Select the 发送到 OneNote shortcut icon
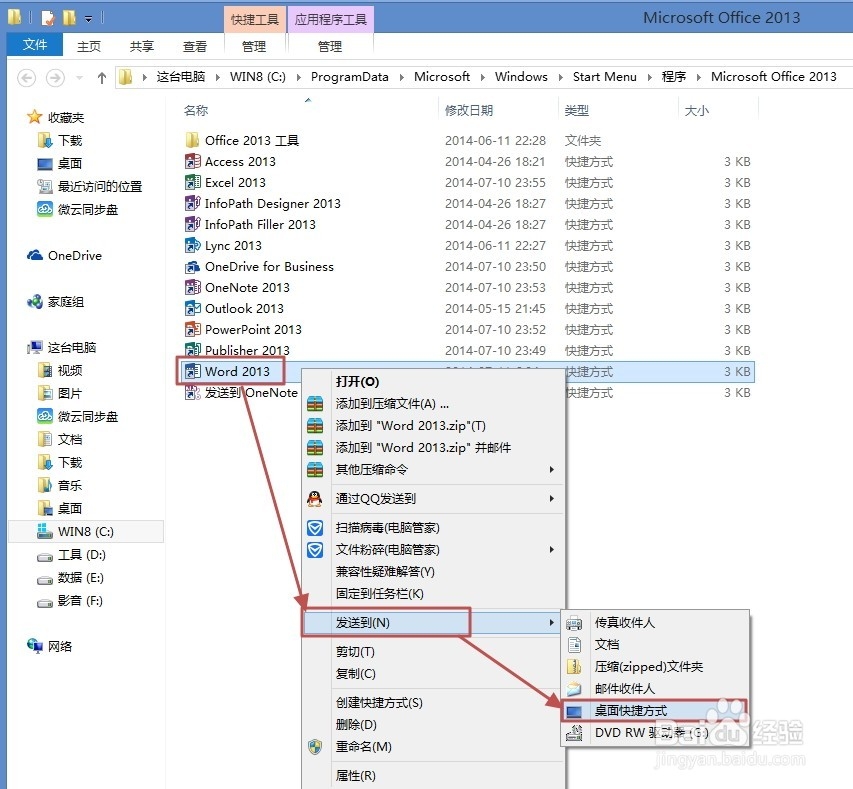 193,392
